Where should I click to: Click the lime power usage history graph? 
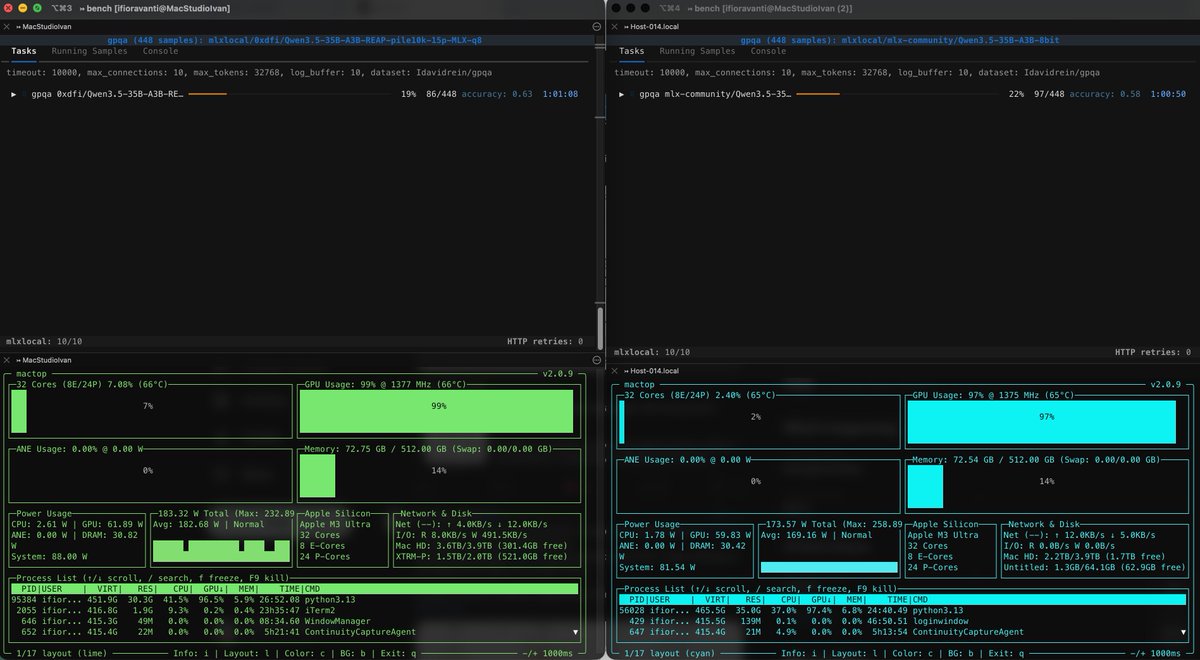tap(220, 551)
